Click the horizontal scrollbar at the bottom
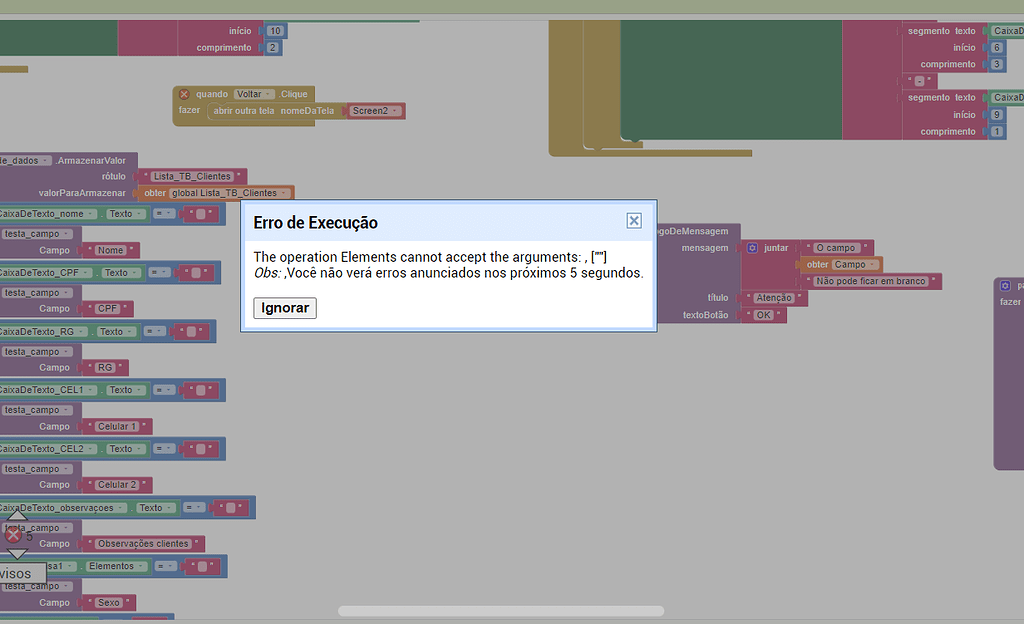 click(500, 610)
